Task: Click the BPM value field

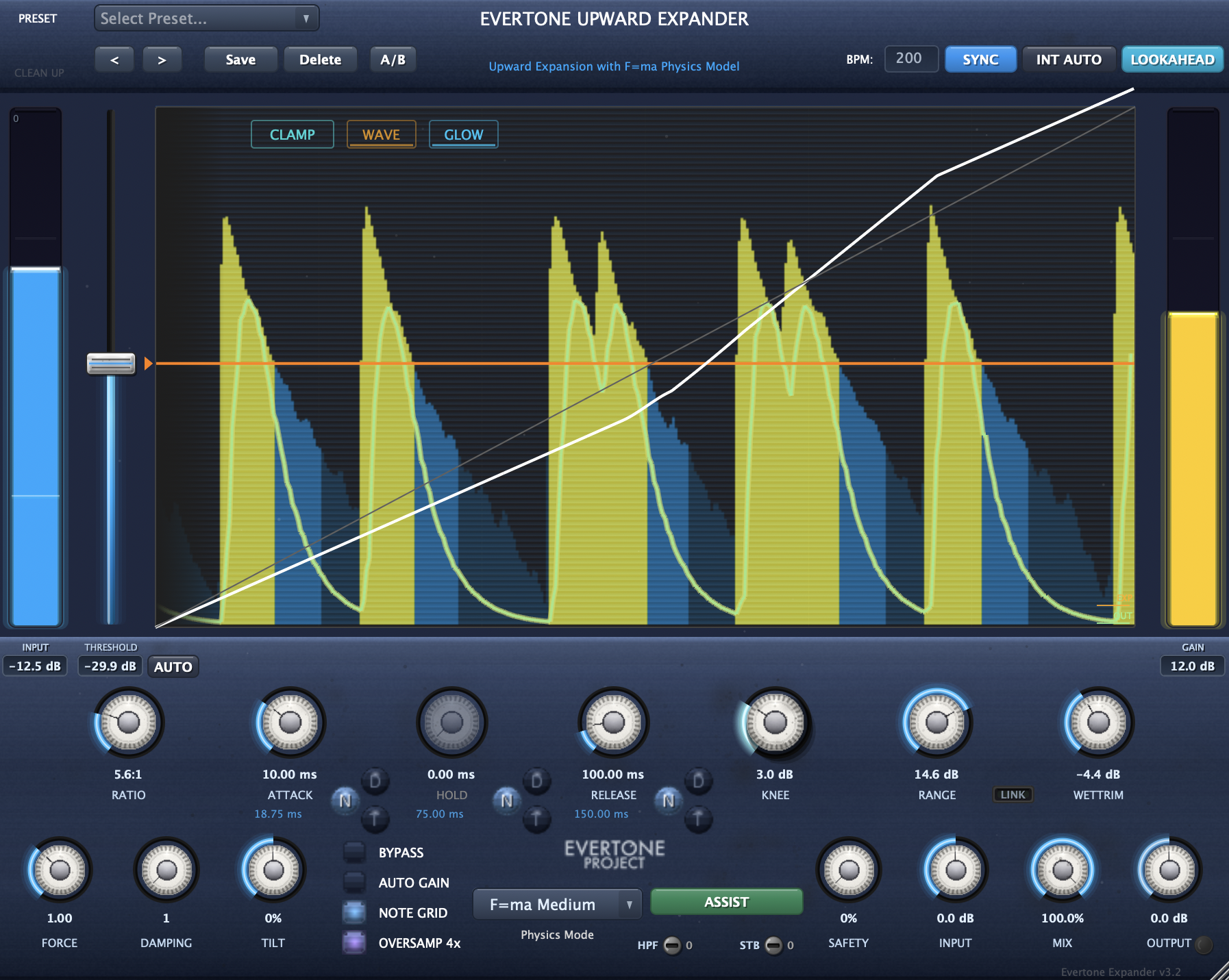Action: pyautogui.click(x=911, y=59)
